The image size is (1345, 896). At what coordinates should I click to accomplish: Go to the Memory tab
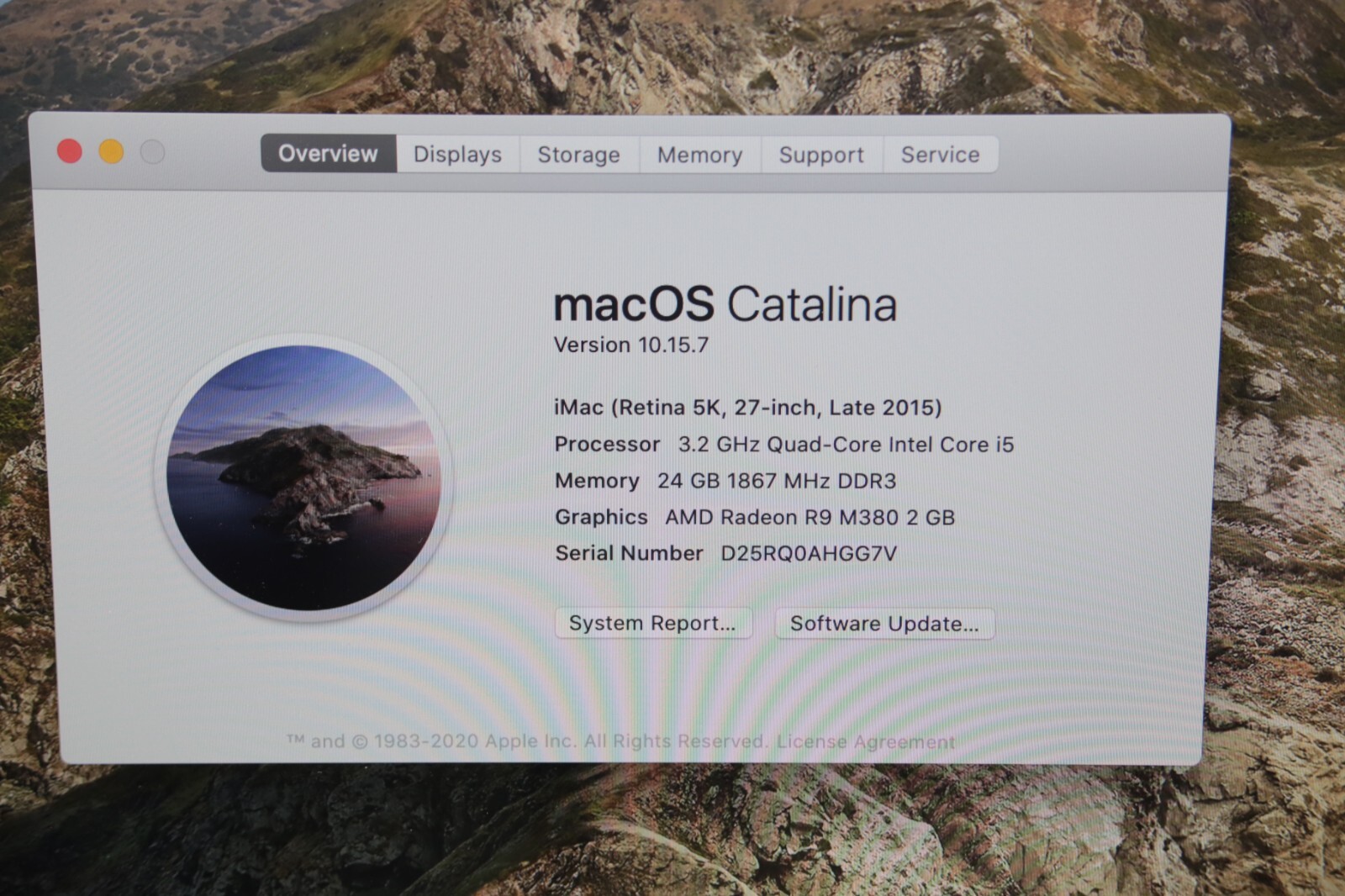(700, 155)
